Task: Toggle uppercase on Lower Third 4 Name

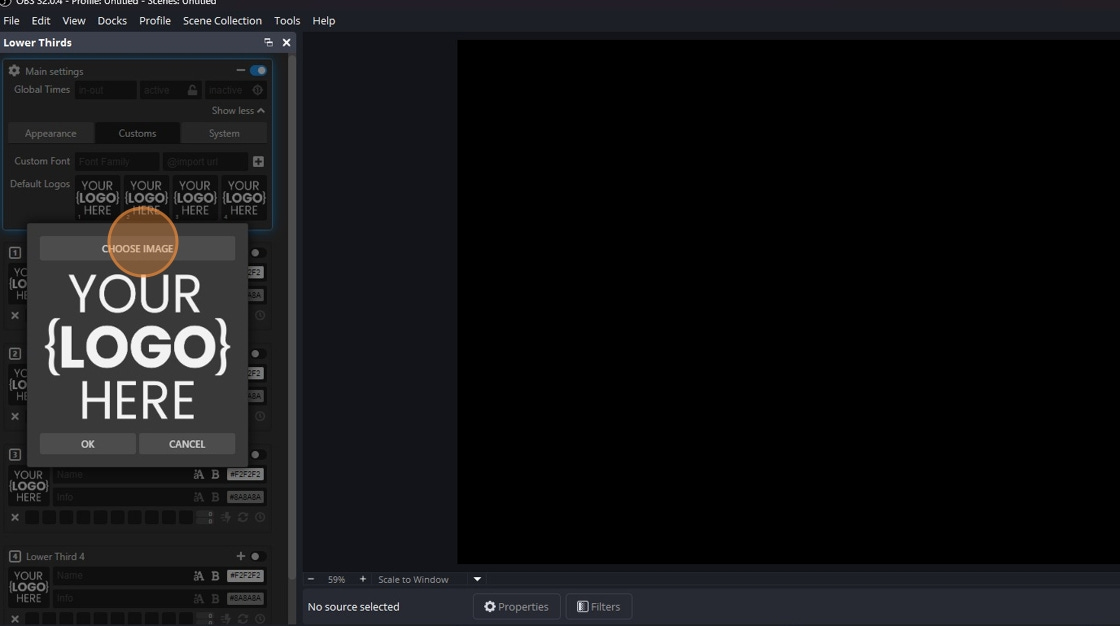Action: coord(199,575)
